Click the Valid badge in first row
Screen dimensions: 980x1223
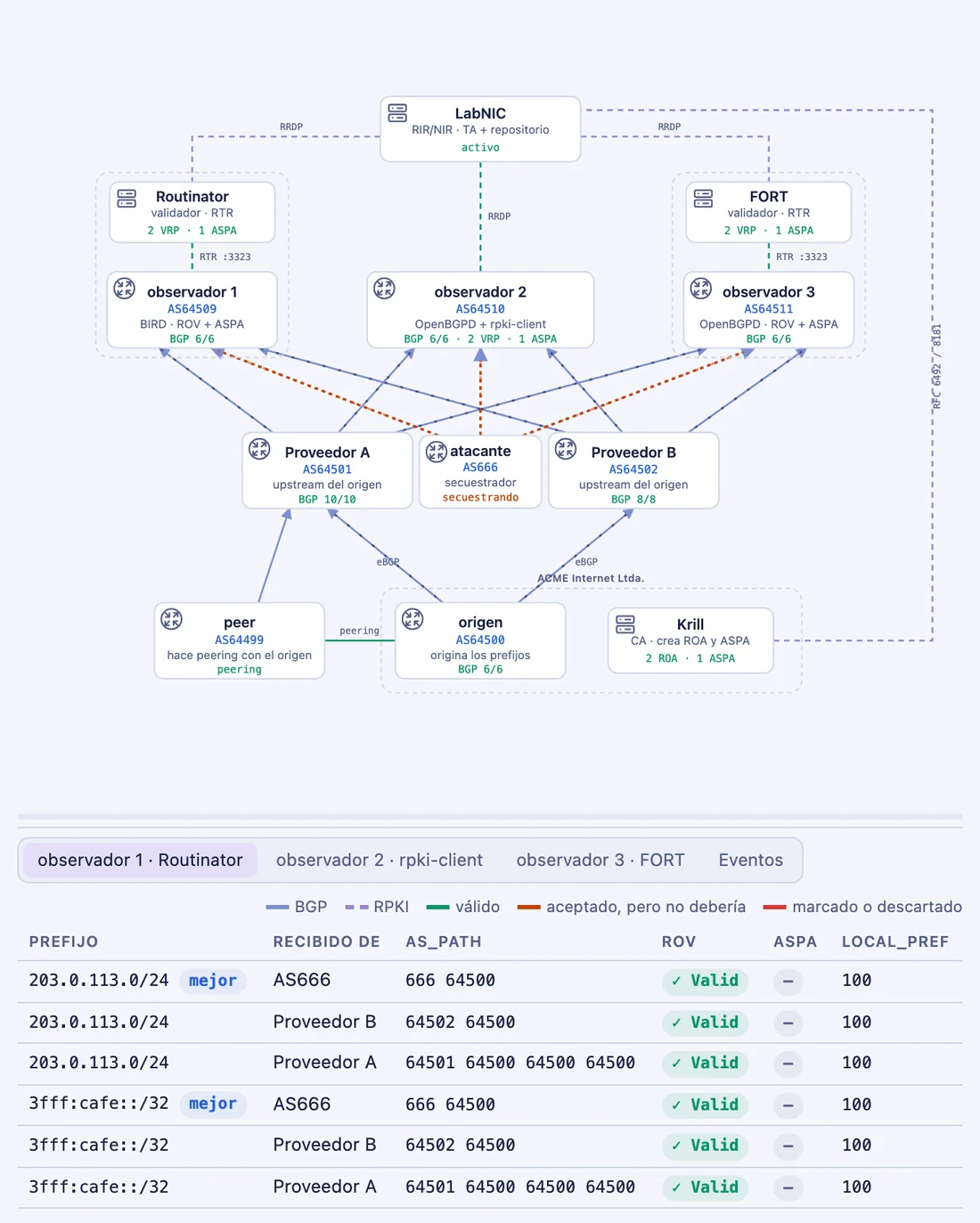705,981
